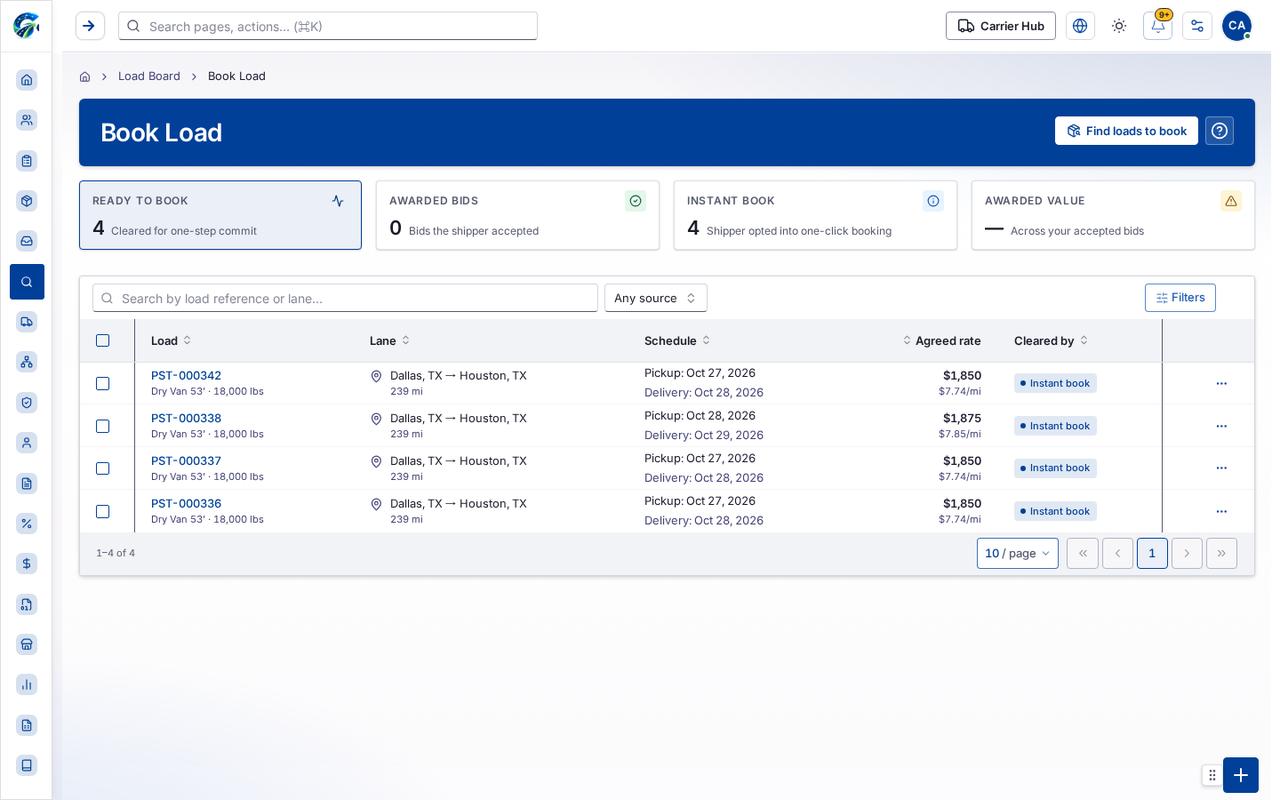The height and width of the screenshot is (800, 1280).
Task: Open the notifications bell
Action: [1158, 26]
